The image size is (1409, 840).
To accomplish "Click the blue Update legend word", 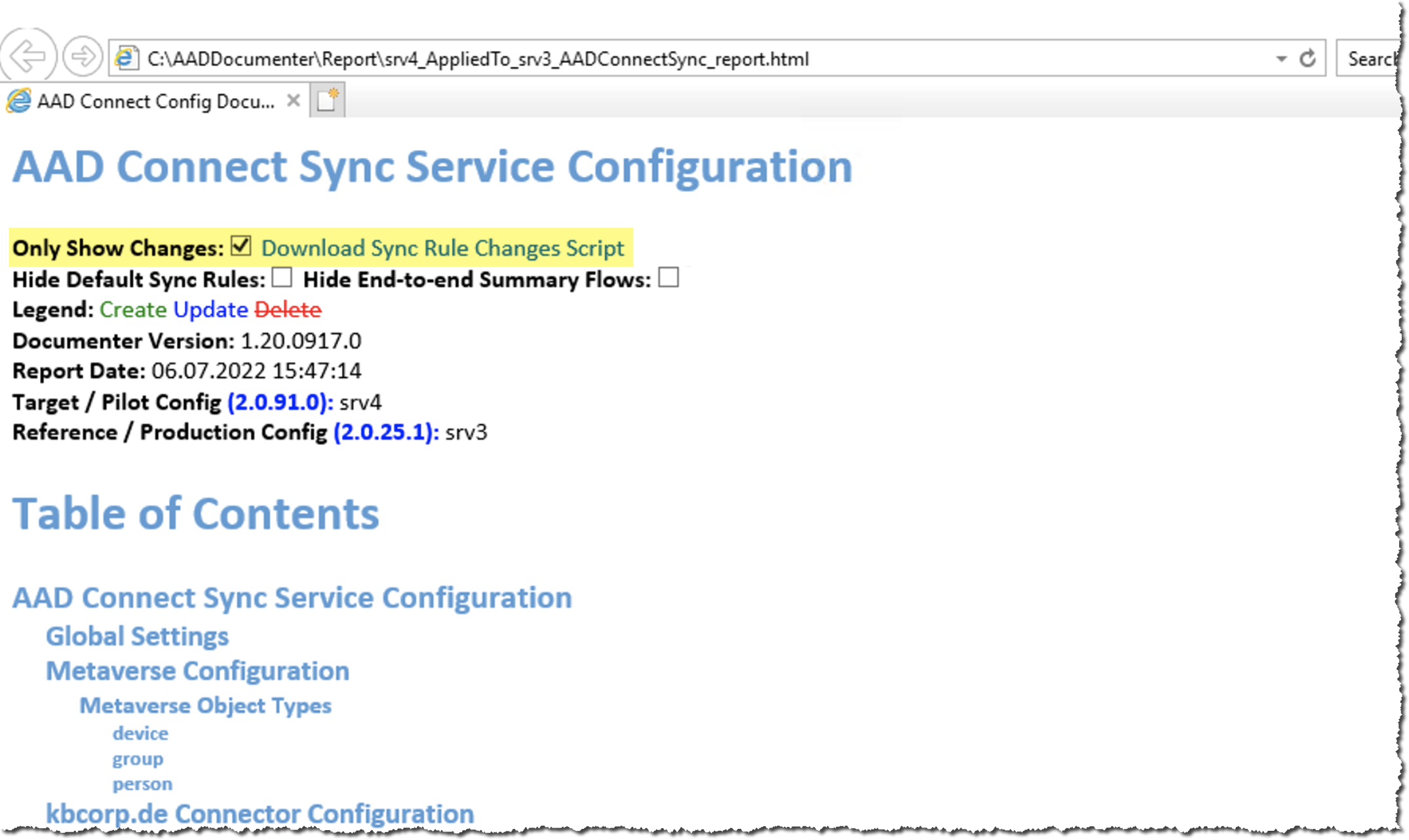I will click(210, 309).
